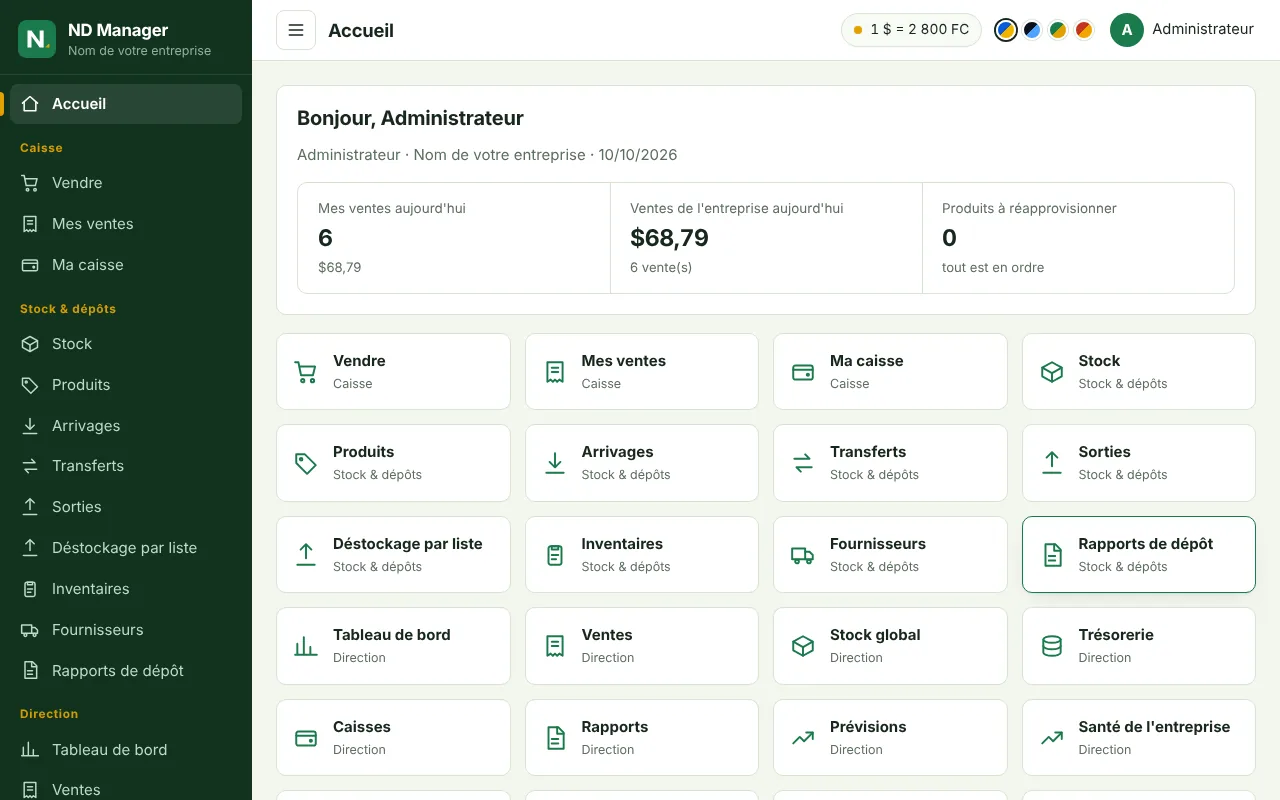Screen dimensions: 1280x800
Task: Open Mes ventes in the sidebar menu
Action: click(x=126, y=224)
